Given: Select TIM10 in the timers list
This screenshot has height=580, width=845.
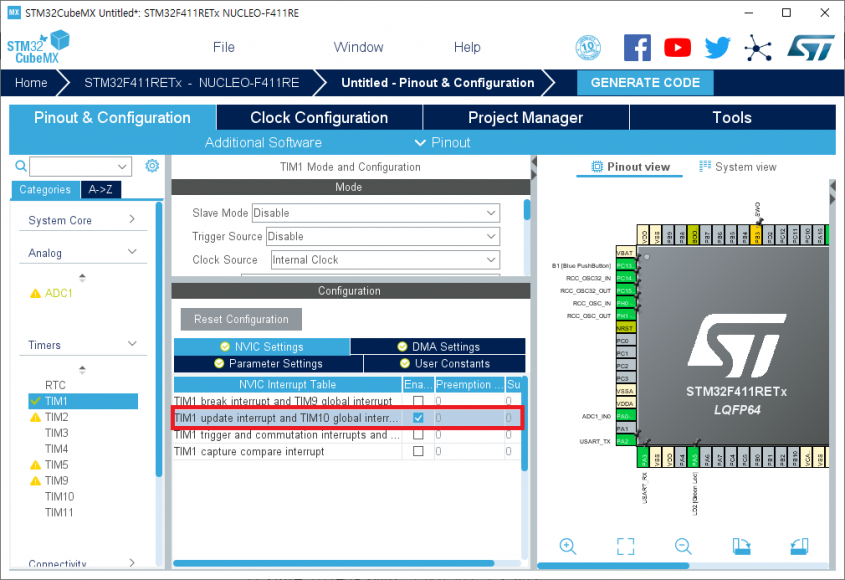Looking at the screenshot, I should [59, 496].
